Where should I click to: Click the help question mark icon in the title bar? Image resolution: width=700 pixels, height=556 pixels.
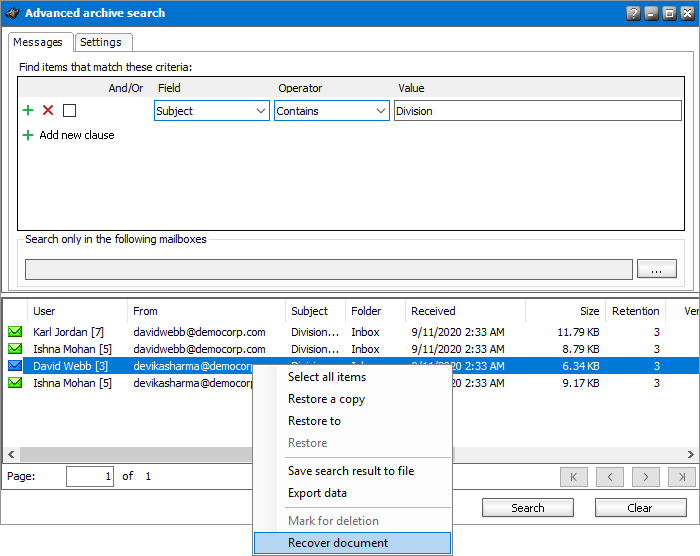tap(633, 13)
